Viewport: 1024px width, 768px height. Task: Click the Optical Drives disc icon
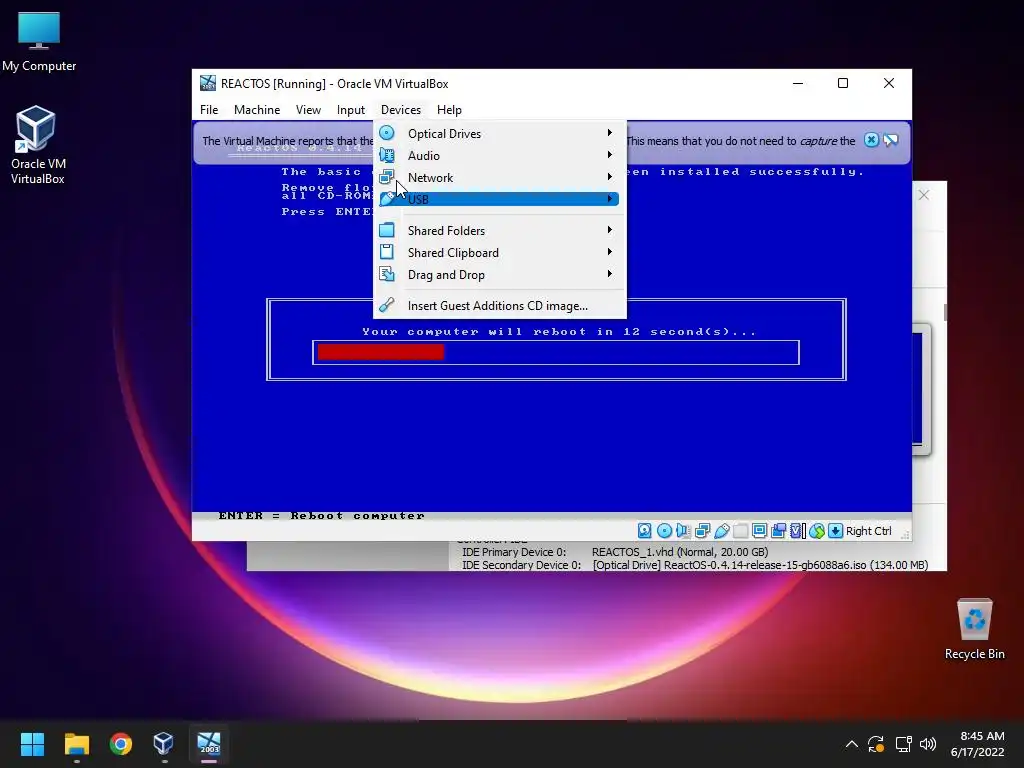[x=387, y=133]
